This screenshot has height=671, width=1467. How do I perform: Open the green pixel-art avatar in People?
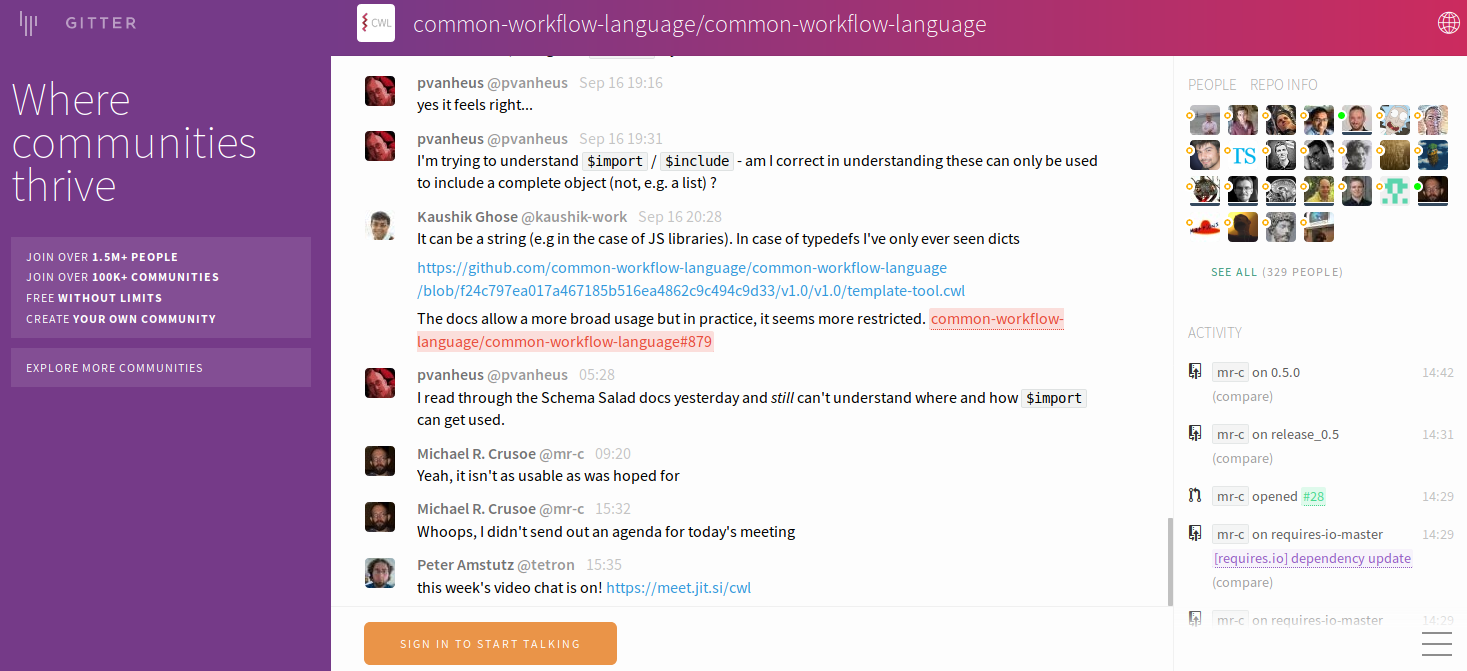click(x=1395, y=191)
